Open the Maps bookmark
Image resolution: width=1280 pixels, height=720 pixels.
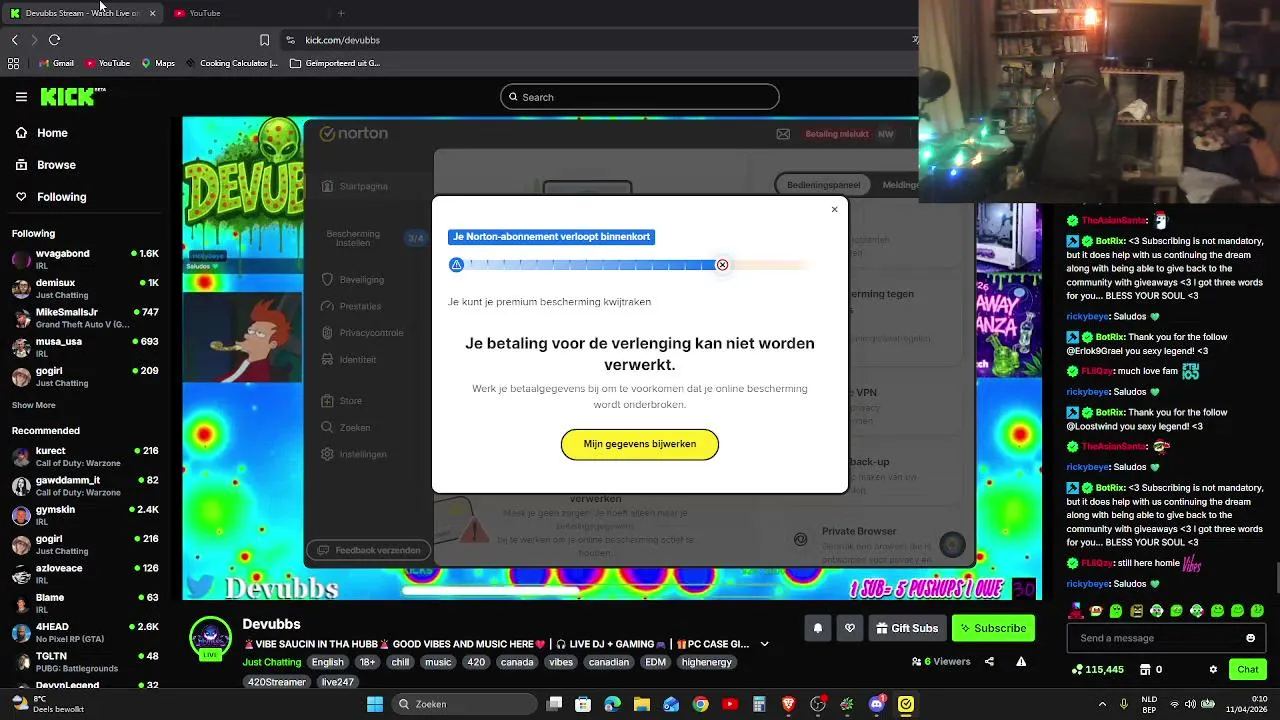[158, 63]
